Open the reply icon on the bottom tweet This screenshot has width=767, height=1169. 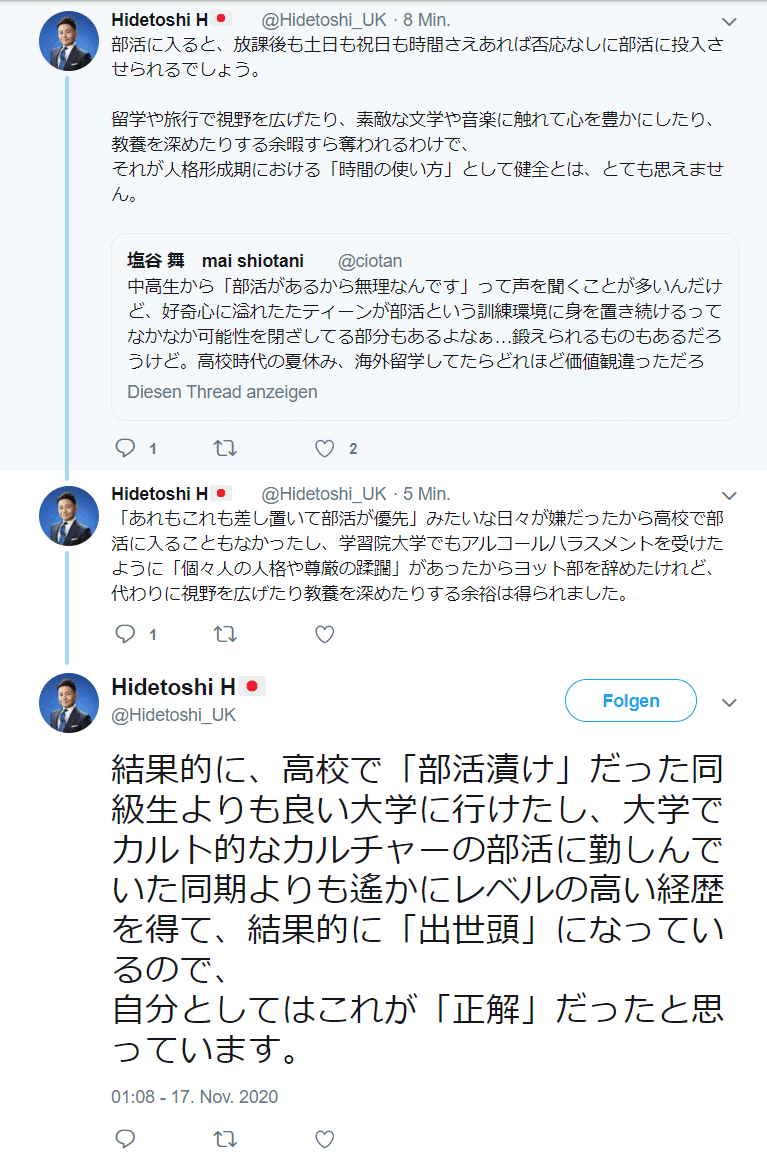124,1138
